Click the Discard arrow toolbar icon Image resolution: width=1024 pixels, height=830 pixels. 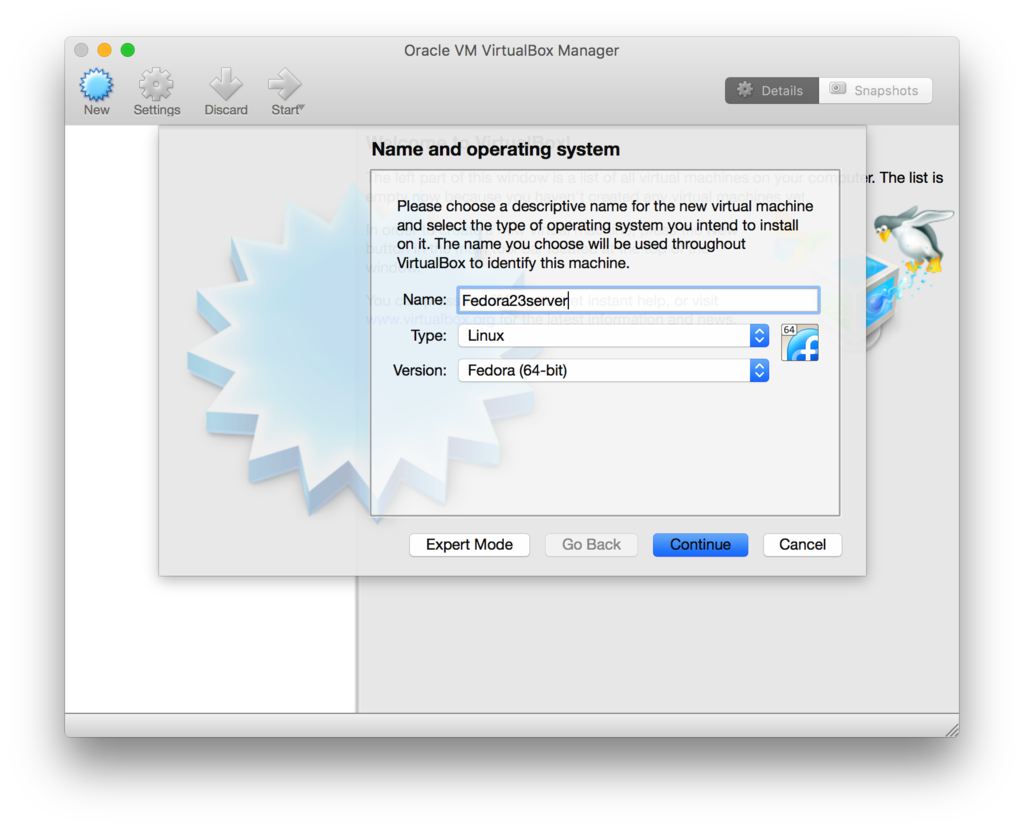tap(226, 85)
